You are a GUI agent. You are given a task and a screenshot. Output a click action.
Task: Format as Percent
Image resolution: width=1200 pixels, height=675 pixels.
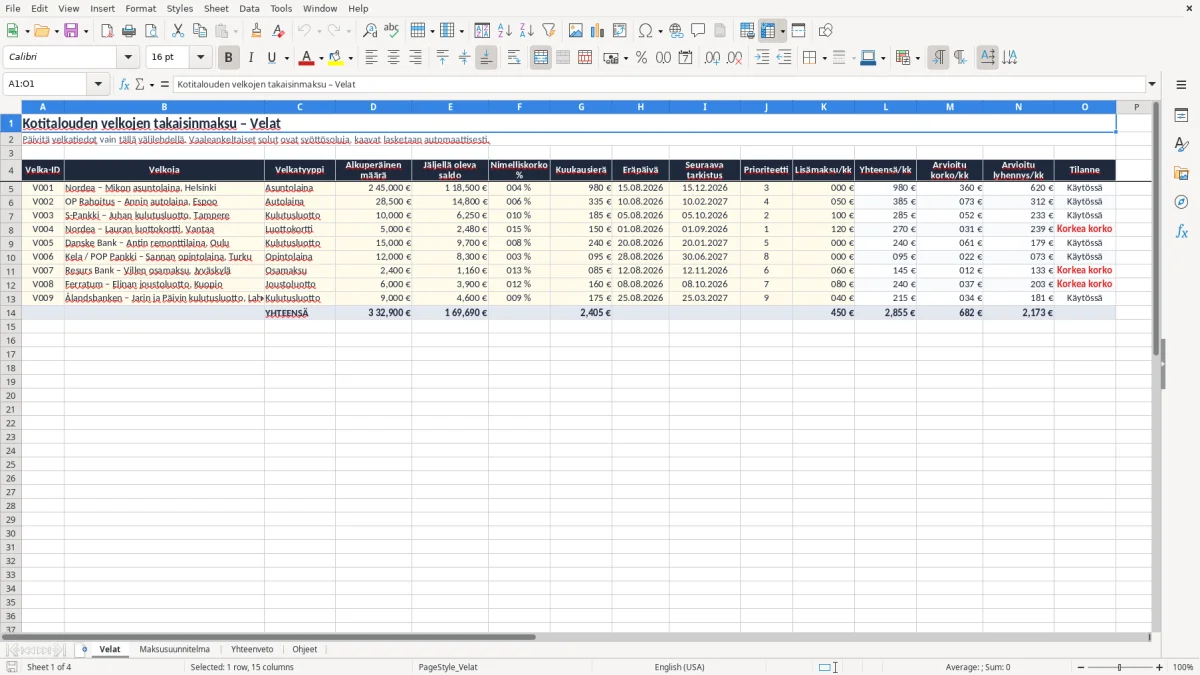tap(642, 58)
